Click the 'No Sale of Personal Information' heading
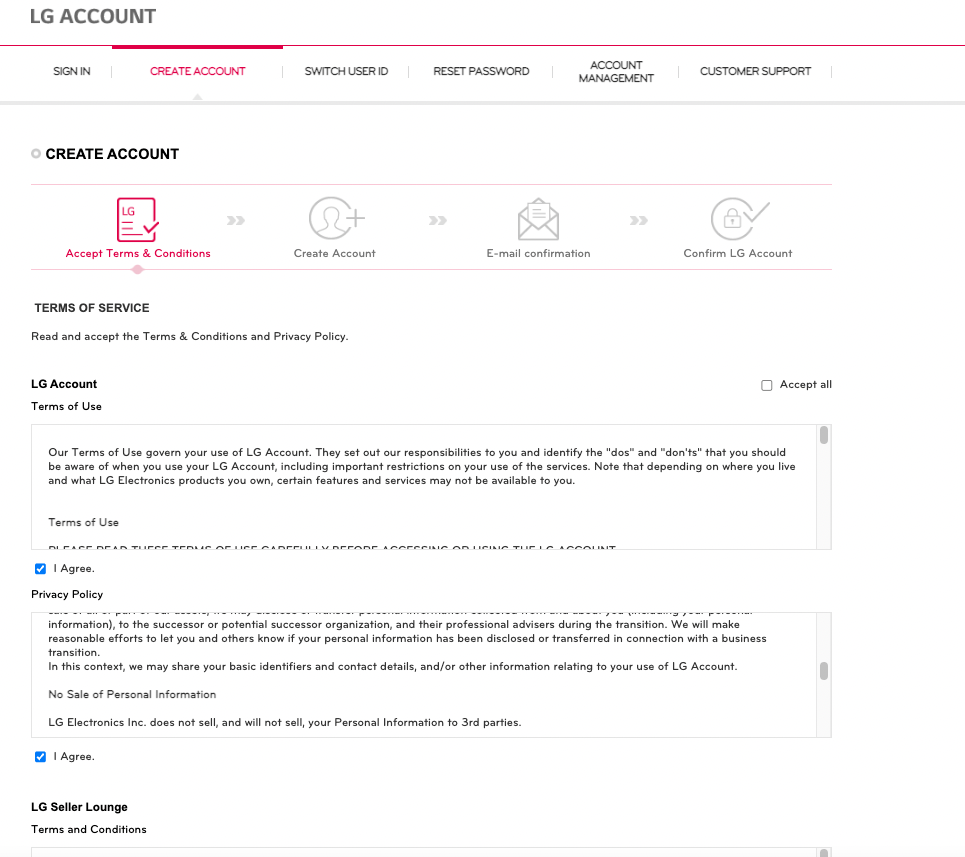The image size is (965, 857). coord(132,695)
